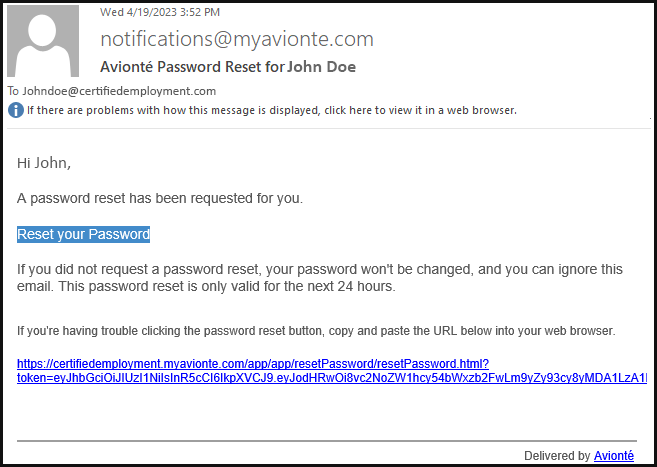
Task: Click the token= line of the reset URL
Action: (332, 378)
